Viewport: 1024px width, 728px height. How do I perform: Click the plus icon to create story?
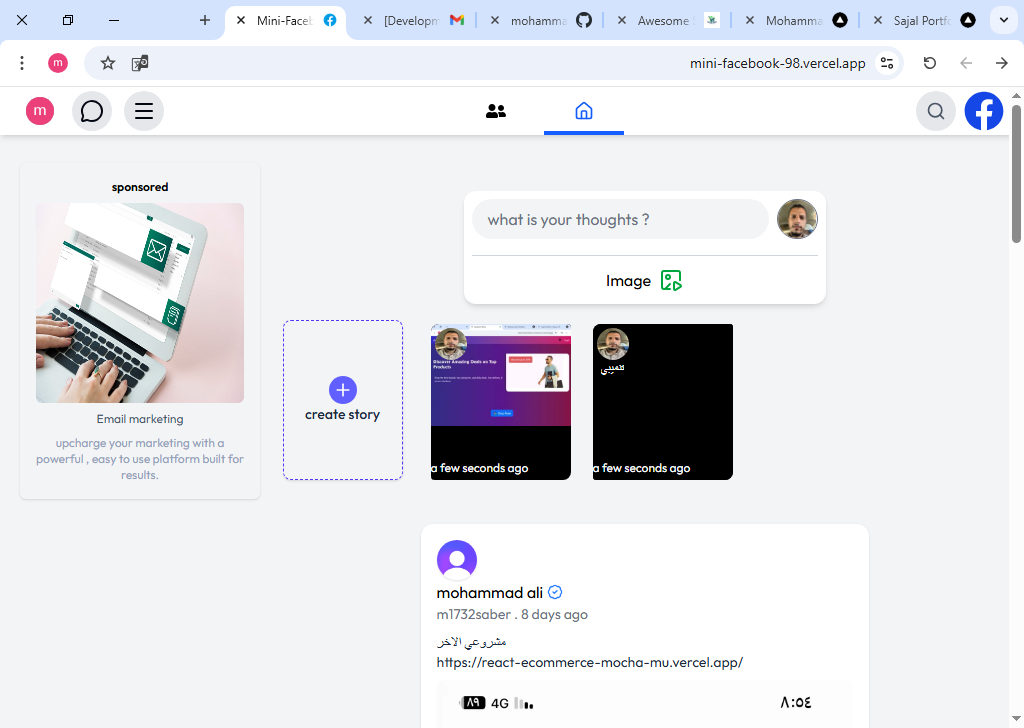(x=343, y=390)
